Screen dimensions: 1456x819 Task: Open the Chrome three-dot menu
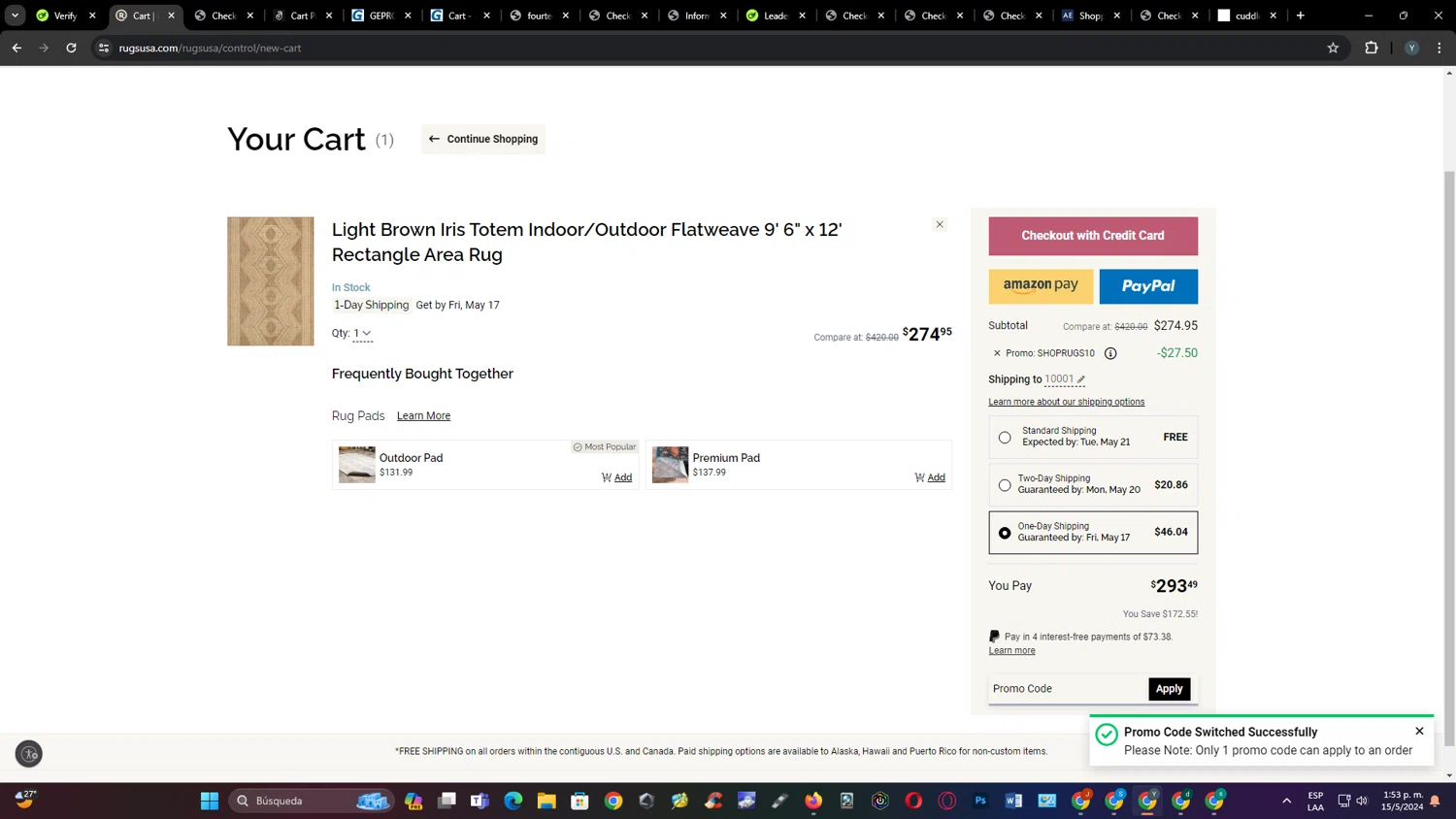(x=1439, y=48)
